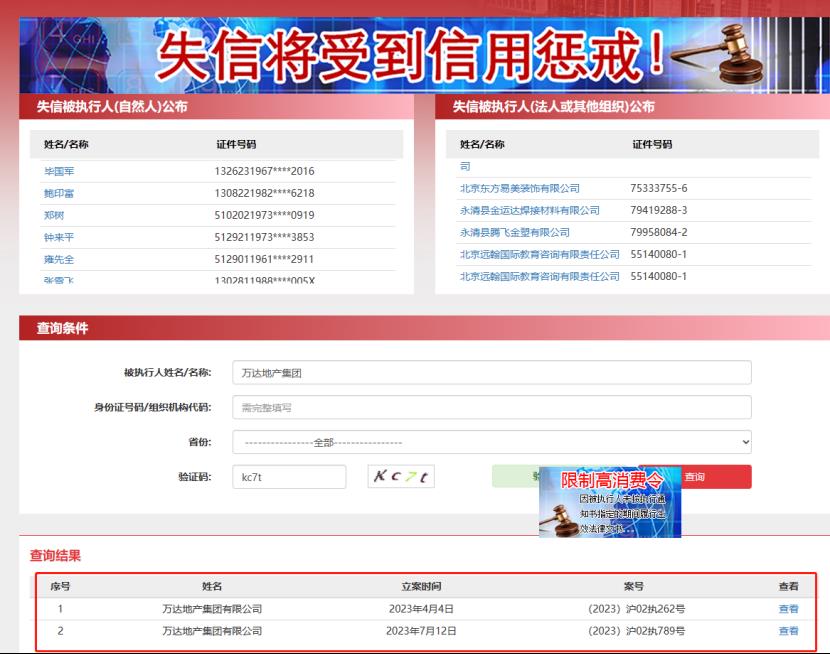Screen dimensions: 830x654
Task: Click the 案号 column header
Action: click(x=634, y=586)
